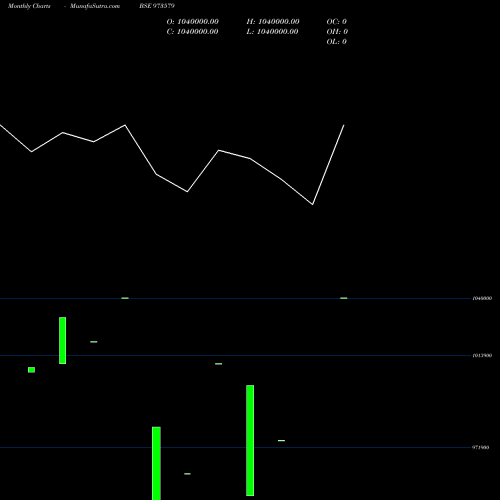Select the "OH: 0" readout
The width and height of the screenshot is (500, 500).
[x=337, y=32]
